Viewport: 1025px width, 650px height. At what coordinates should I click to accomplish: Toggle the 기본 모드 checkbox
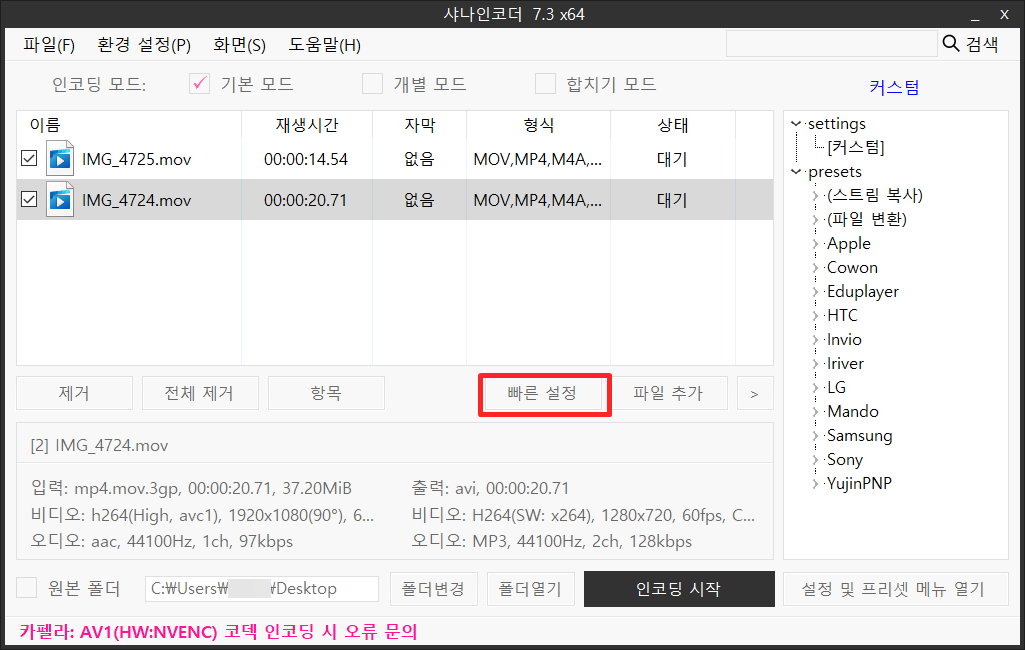pos(199,84)
